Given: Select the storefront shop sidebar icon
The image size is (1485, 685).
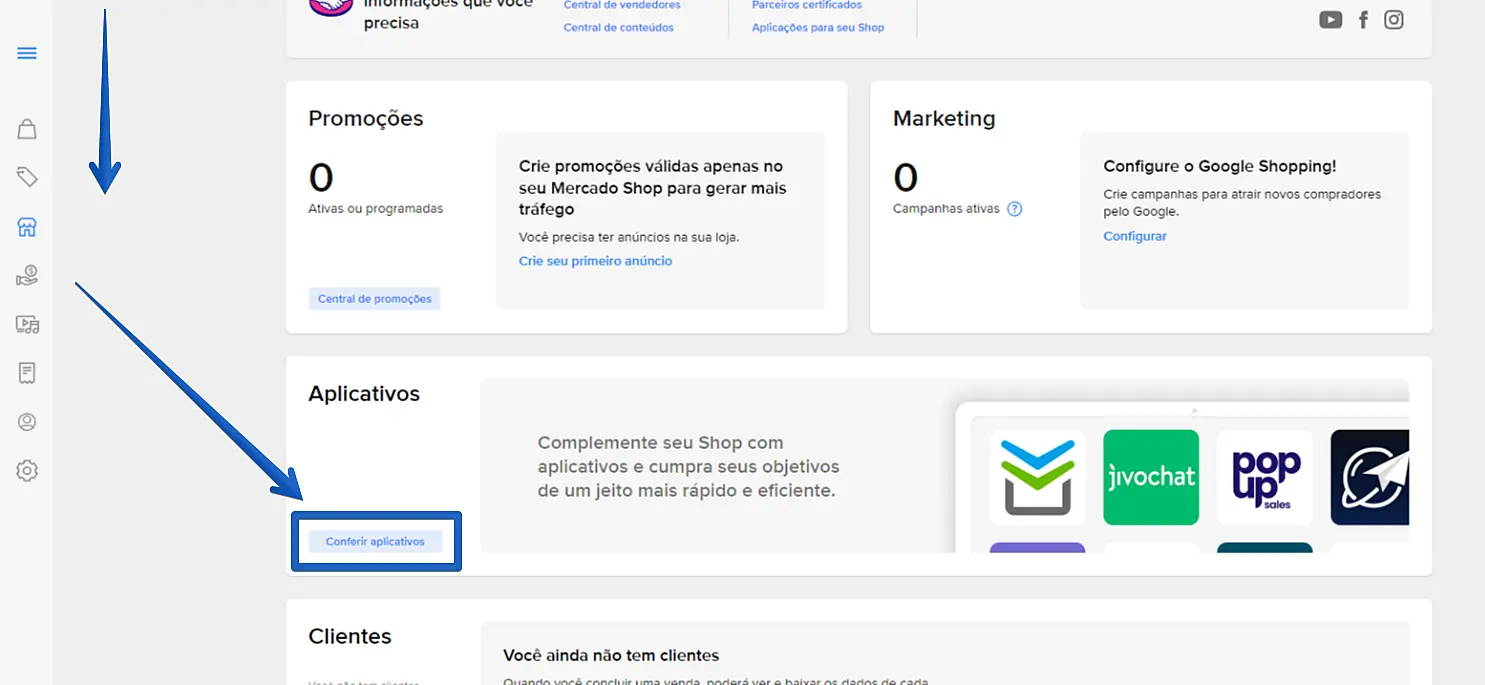Looking at the screenshot, I should point(27,227).
